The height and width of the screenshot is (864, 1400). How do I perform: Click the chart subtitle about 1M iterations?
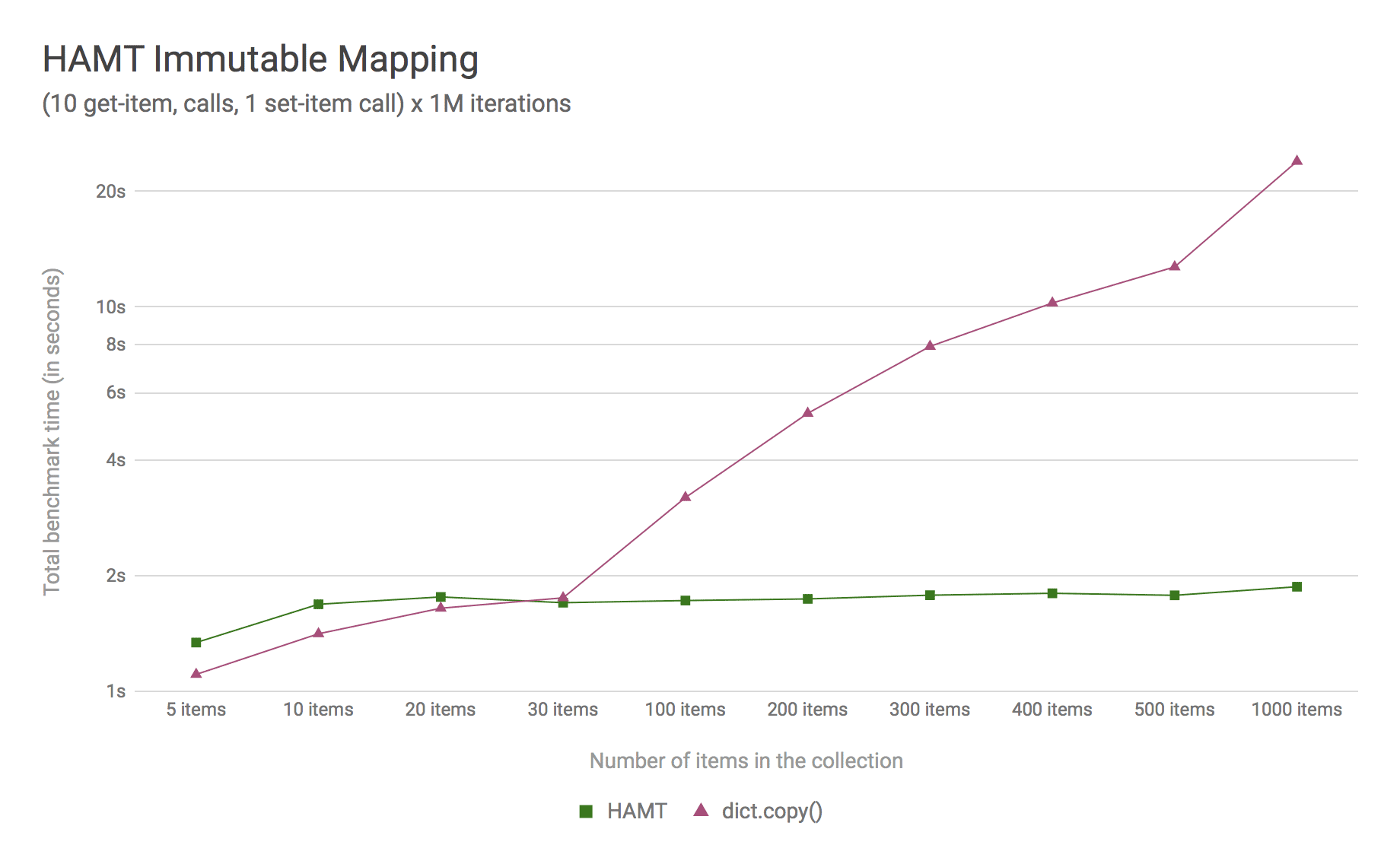pyautogui.click(x=306, y=103)
